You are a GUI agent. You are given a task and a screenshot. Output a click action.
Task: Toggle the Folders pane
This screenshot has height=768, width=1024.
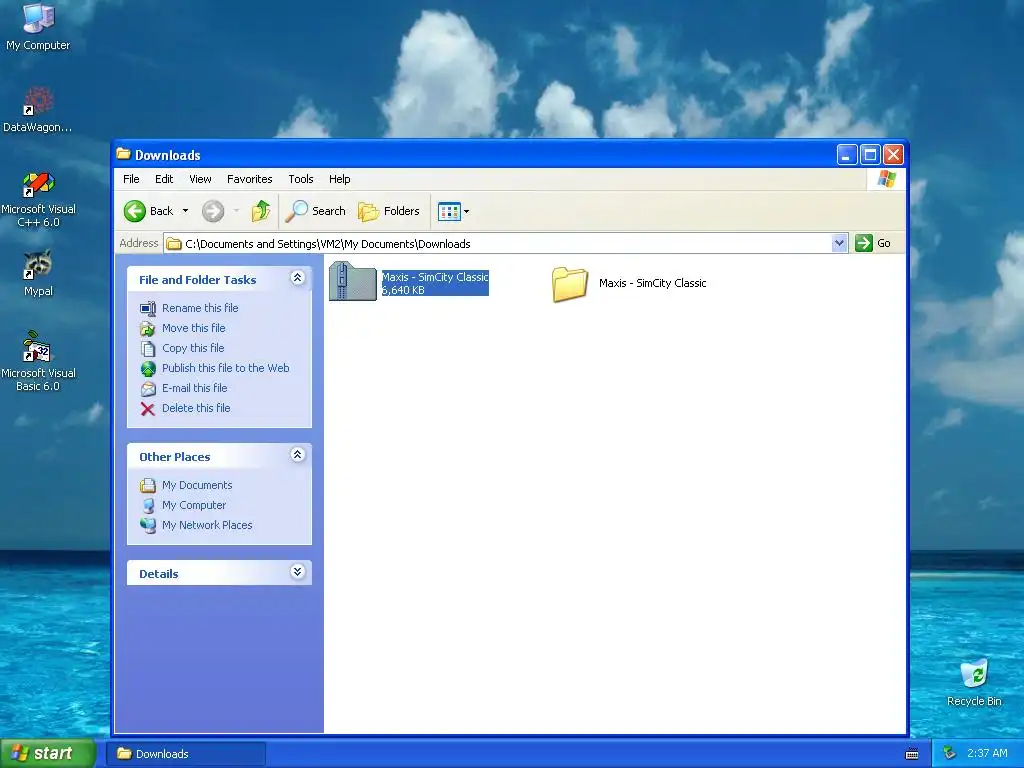click(x=389, y=211)
